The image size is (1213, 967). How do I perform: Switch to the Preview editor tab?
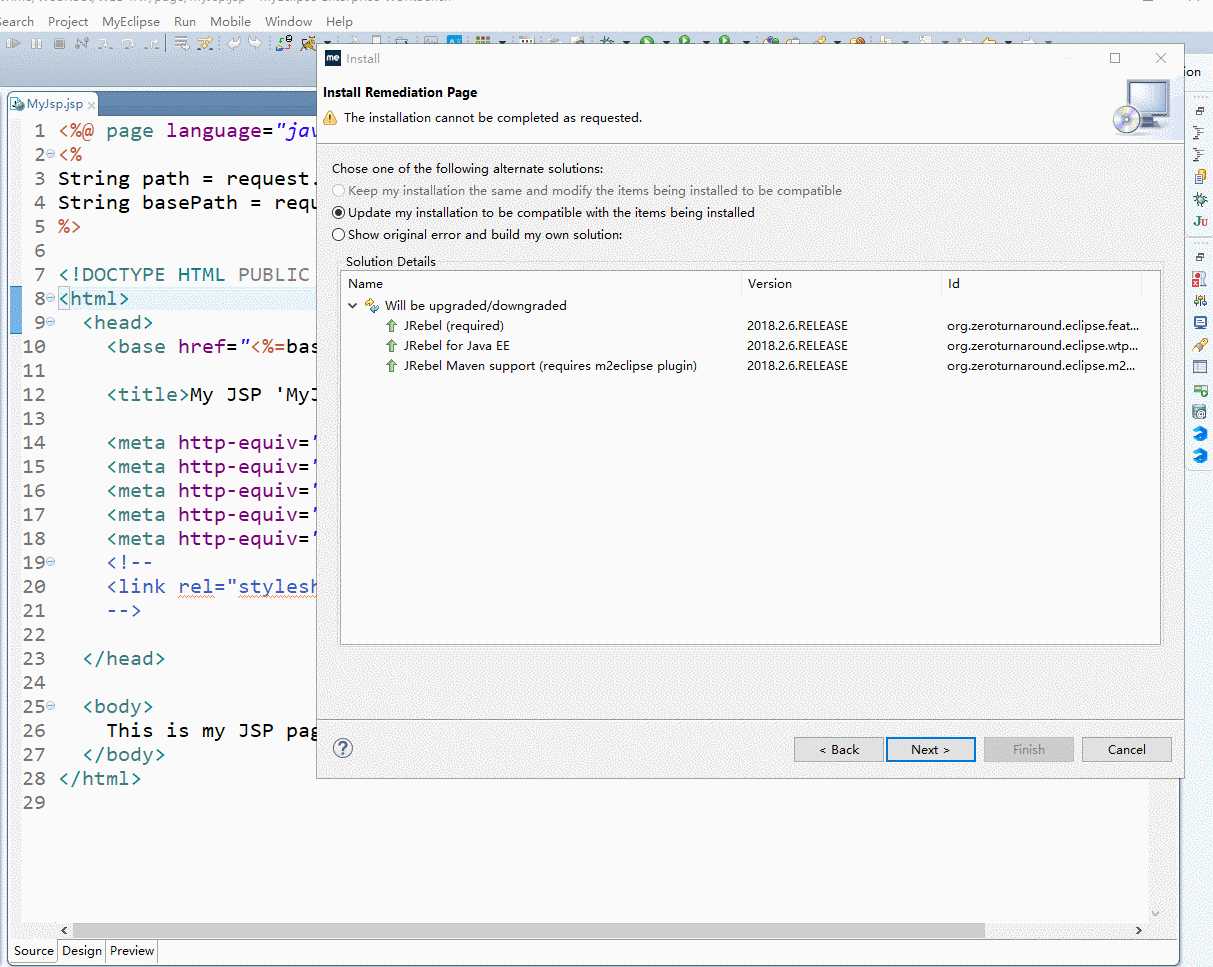pyautogui.click(x=132, y=951)
